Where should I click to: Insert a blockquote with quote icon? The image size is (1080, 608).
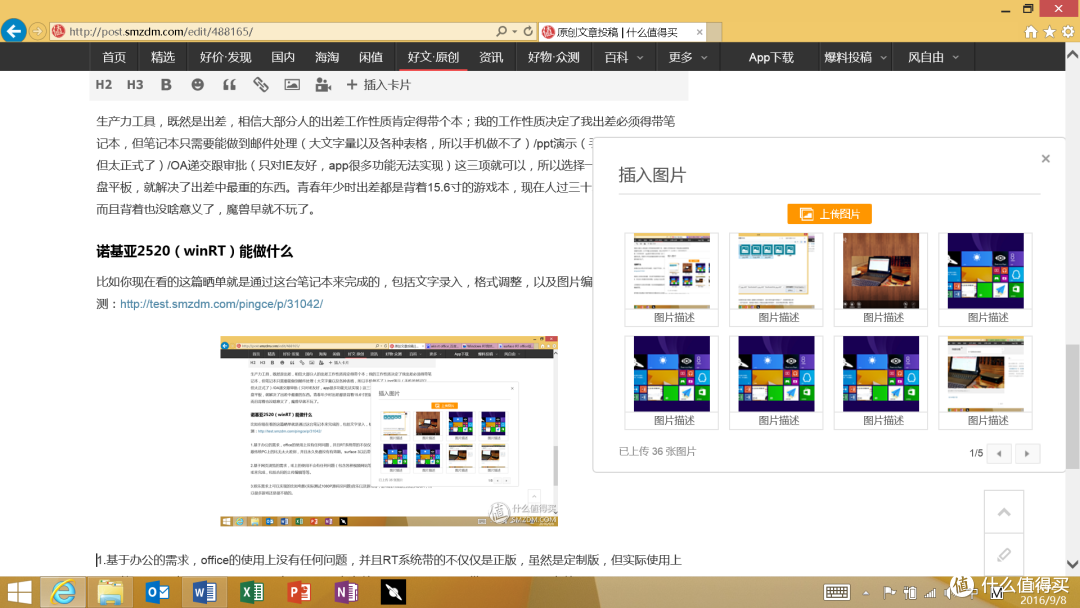pos(229,85)
